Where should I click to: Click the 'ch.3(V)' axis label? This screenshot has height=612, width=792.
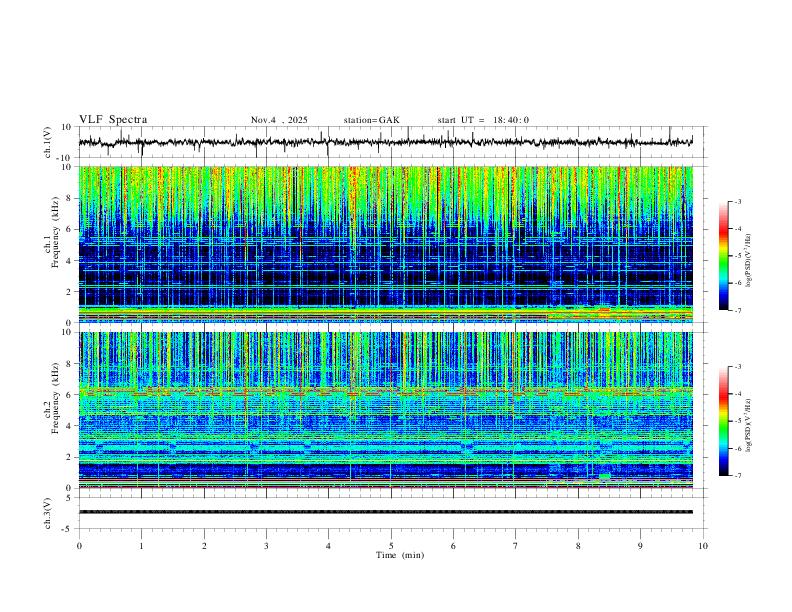coord(47,513)
